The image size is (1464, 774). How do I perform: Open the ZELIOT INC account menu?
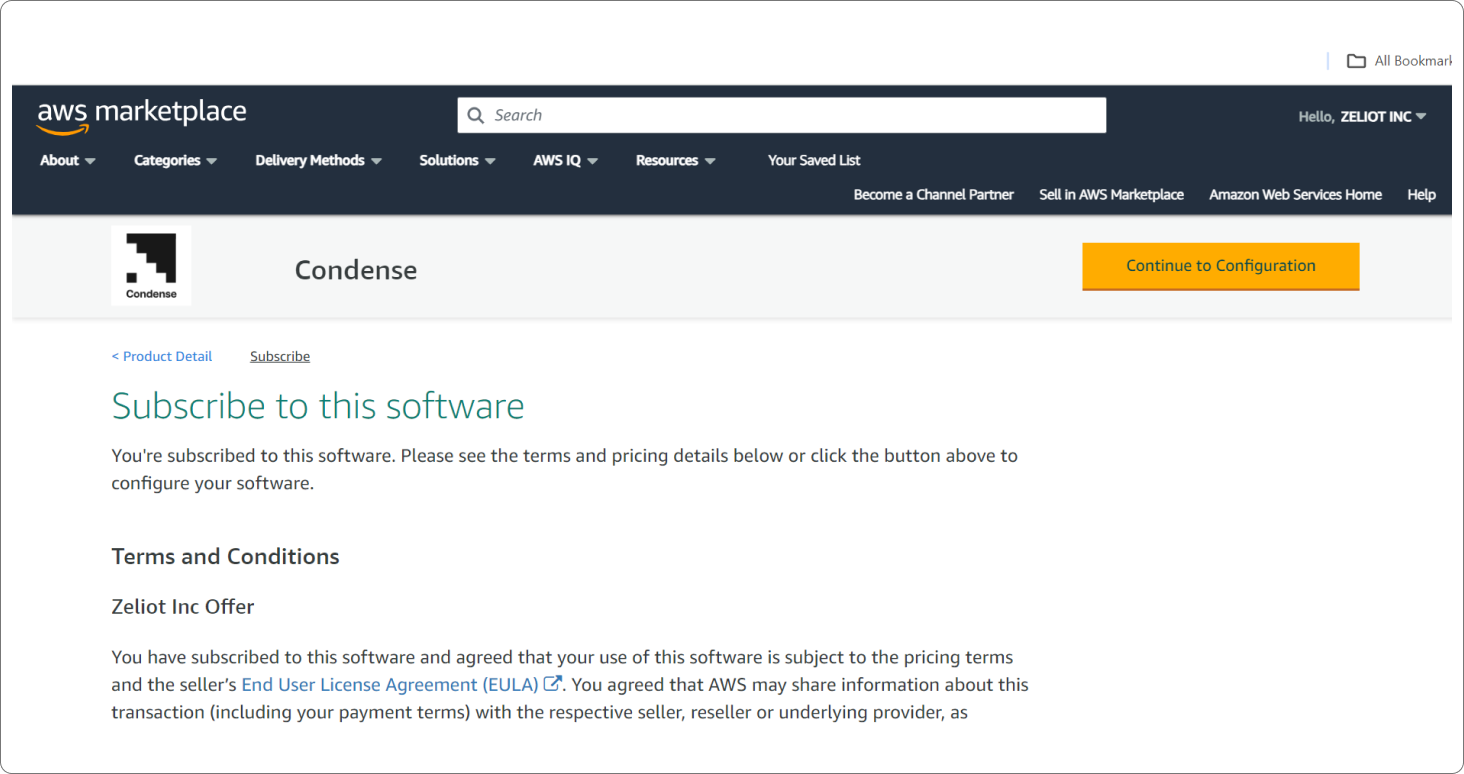coord(1382,116)
